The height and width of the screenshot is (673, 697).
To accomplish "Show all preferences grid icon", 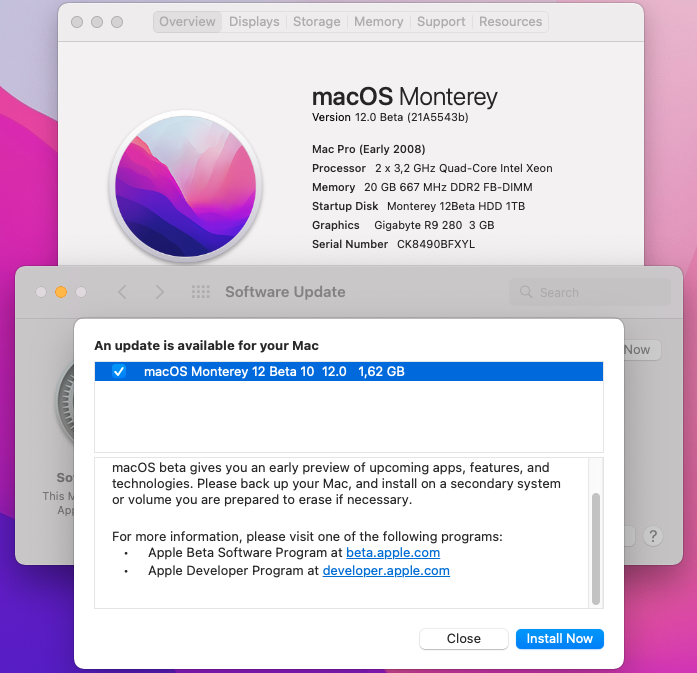I will [x=200, y=292].
